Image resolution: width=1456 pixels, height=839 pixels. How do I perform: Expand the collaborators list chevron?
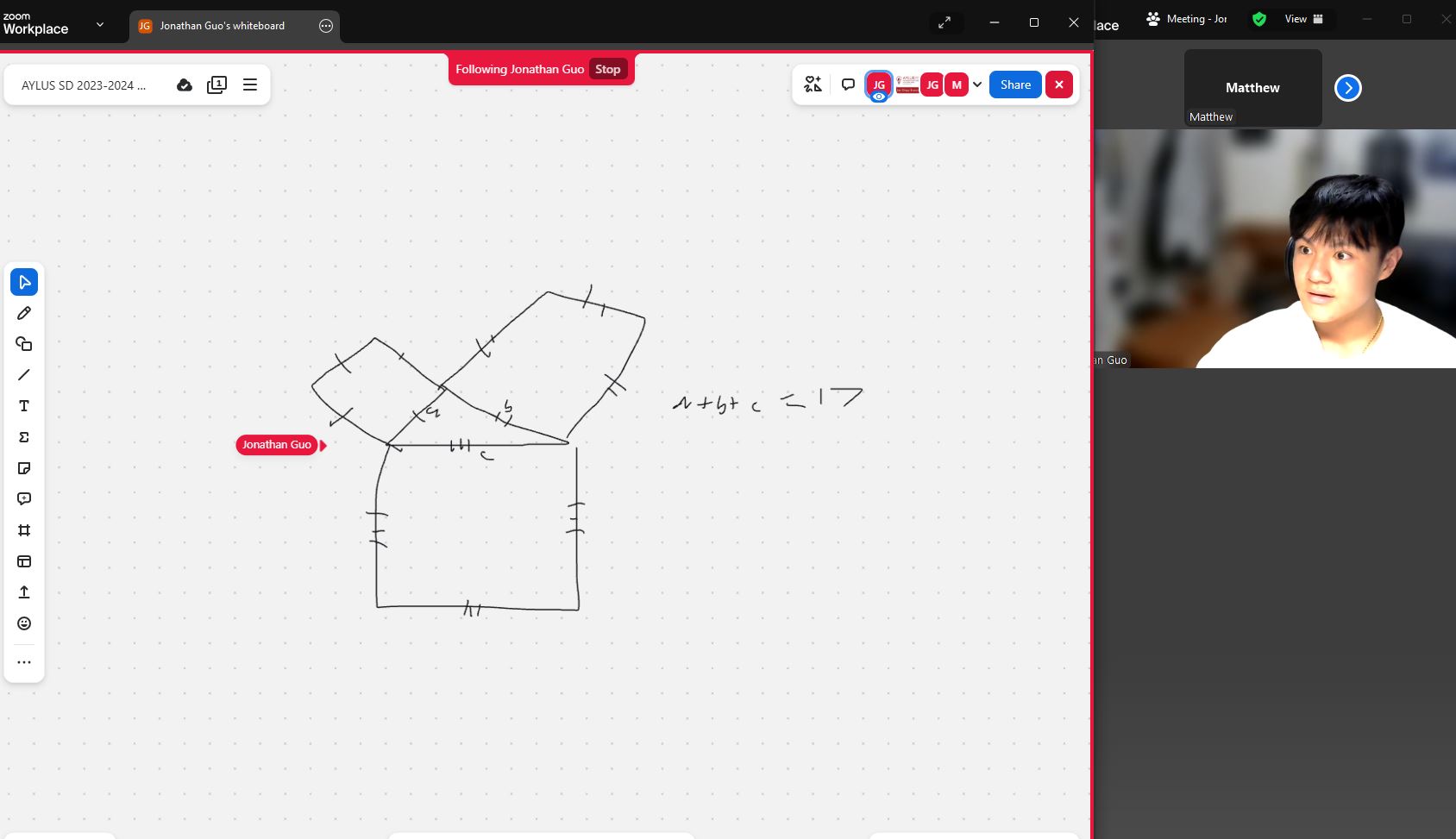[977, 85]
